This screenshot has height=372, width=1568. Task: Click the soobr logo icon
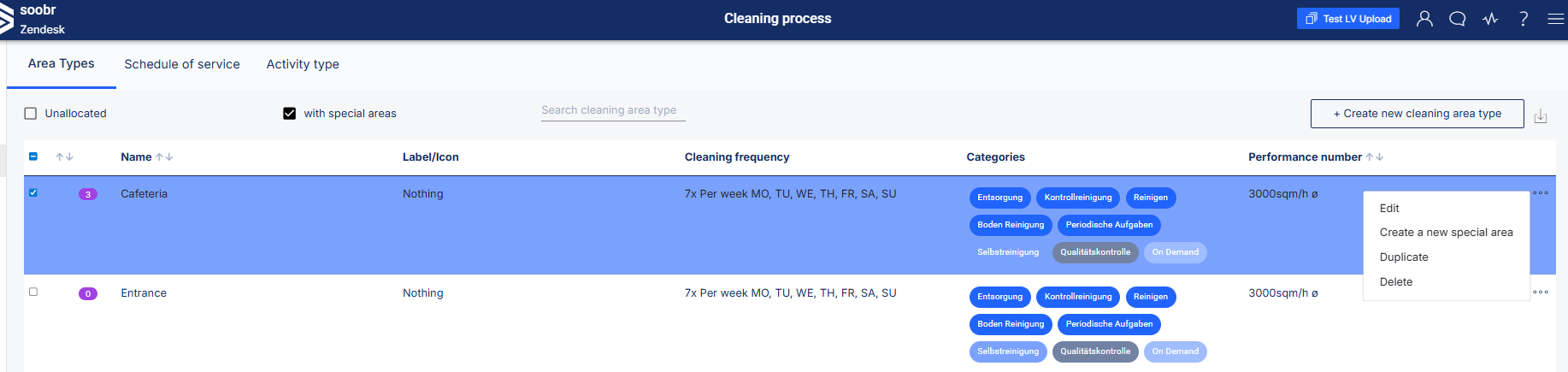click(7, 19)
